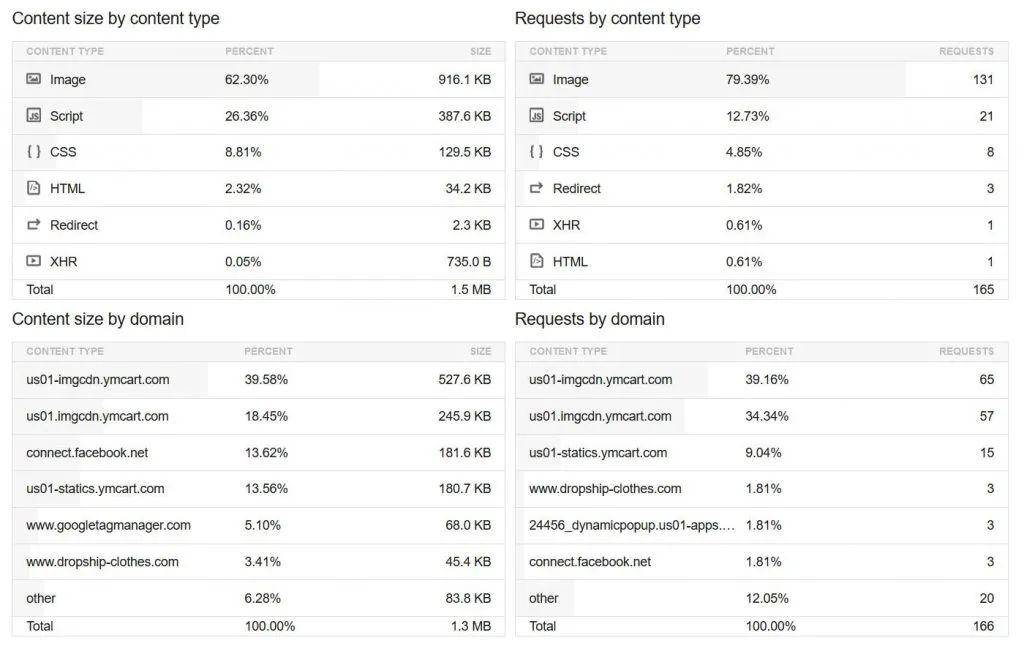Select the REQUESTS column header in requests by domain
Screen dimensions: 1024x646
(966, 351)
